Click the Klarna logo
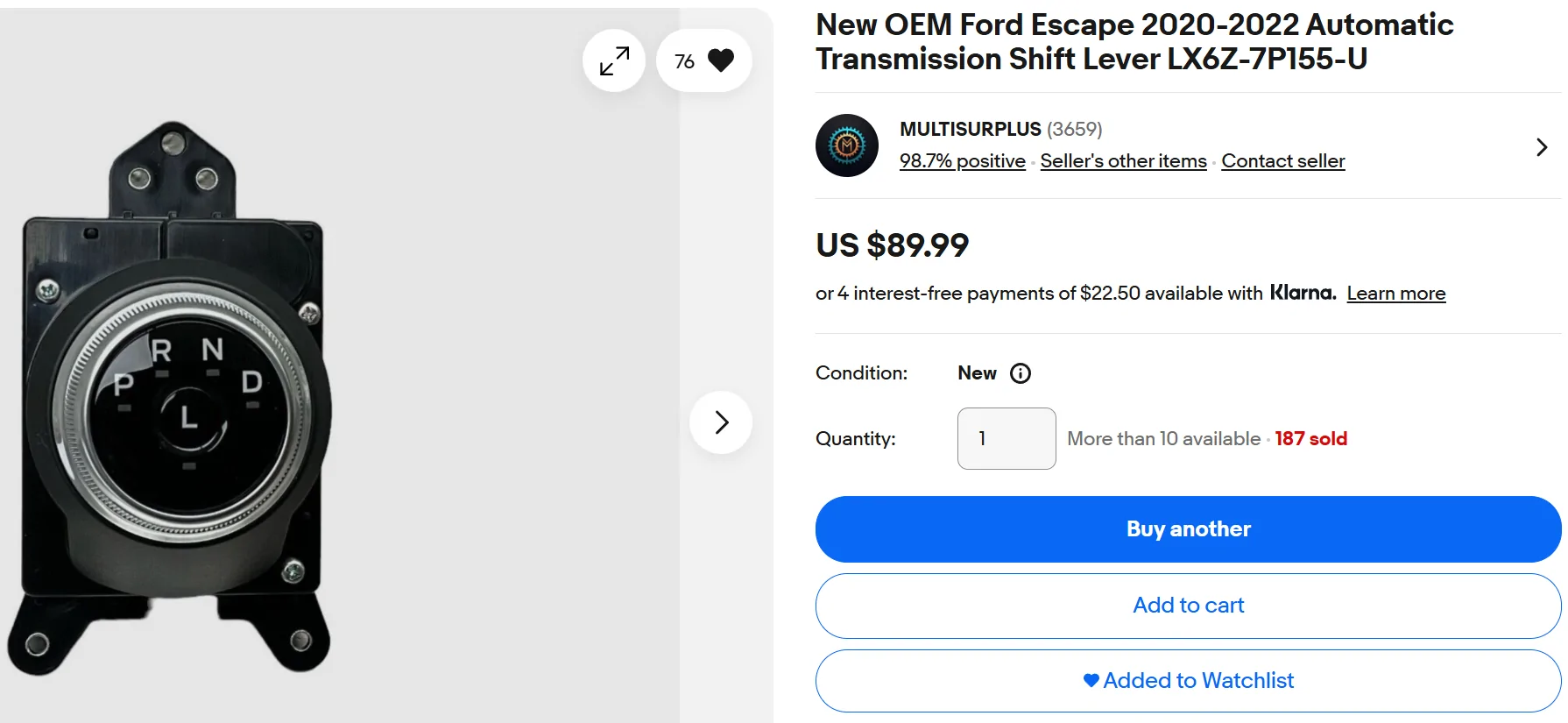 coord(1303,293)
